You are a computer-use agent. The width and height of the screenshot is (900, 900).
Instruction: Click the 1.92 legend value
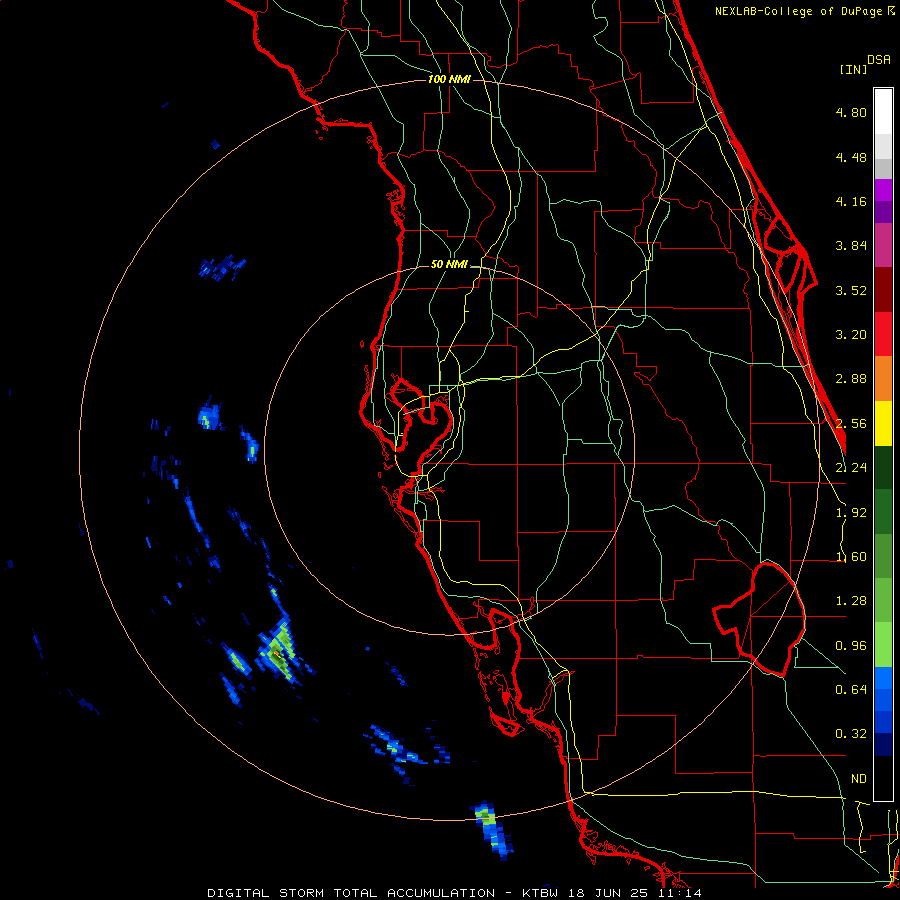click(851, 513)
